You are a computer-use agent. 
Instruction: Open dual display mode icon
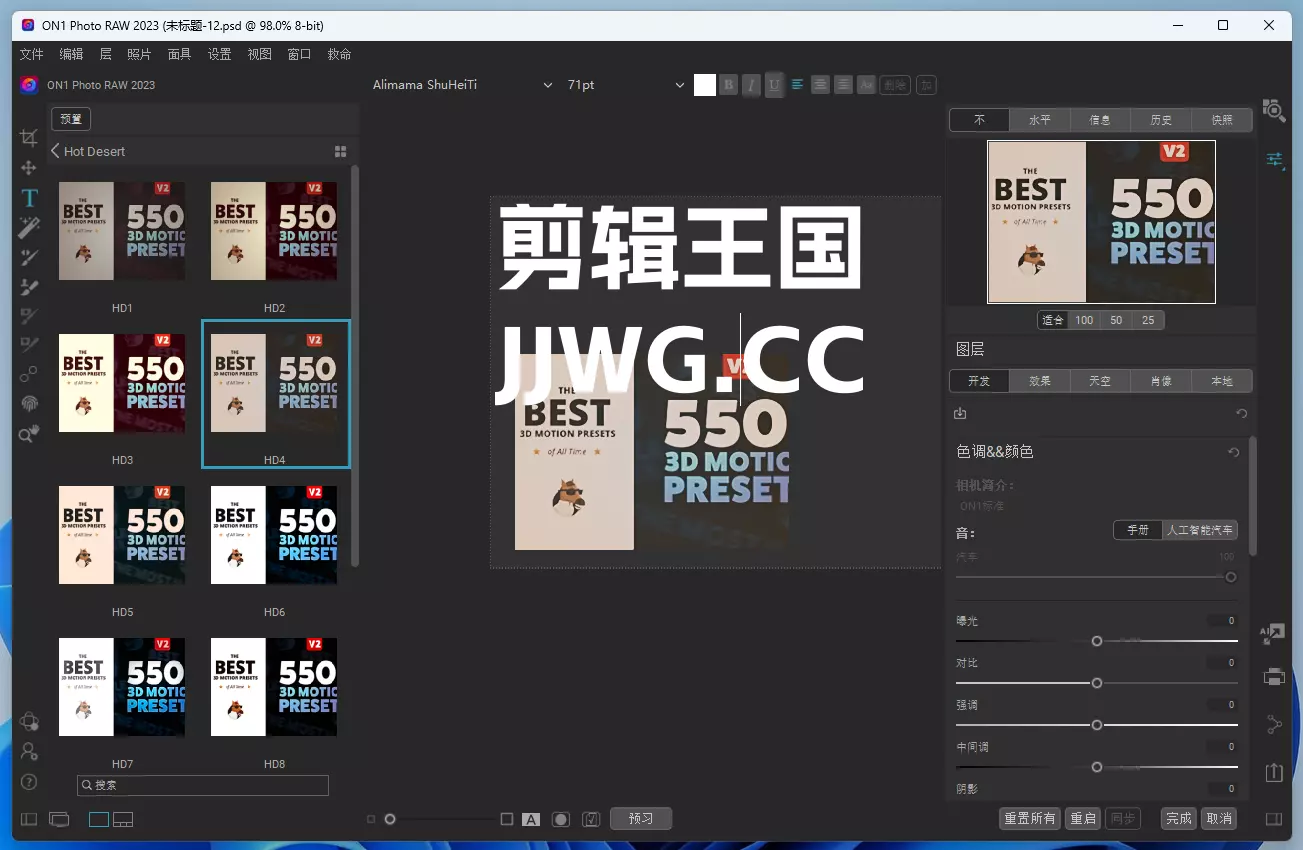point(59,819)
